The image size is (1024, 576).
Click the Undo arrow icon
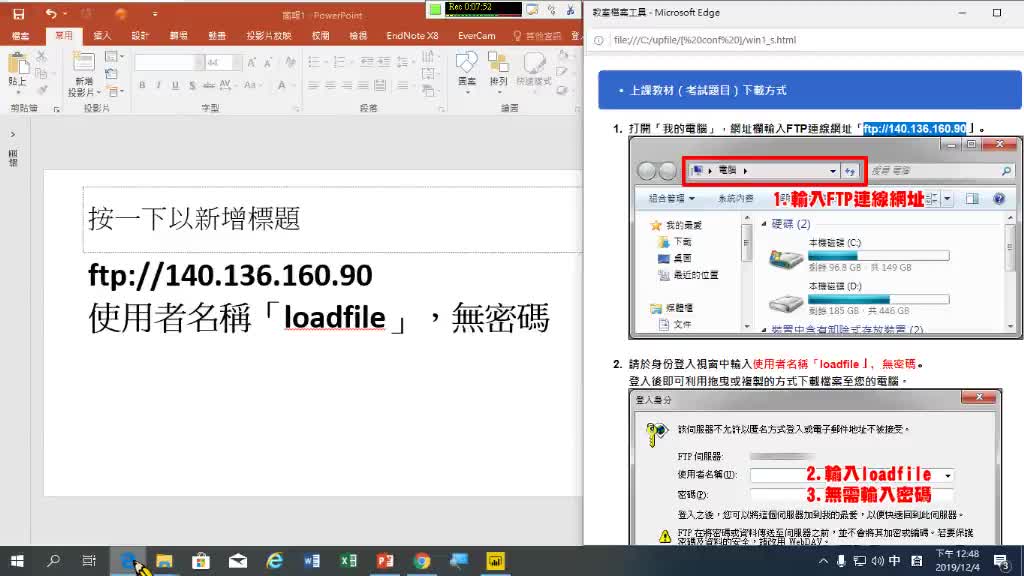pos(50,14)
